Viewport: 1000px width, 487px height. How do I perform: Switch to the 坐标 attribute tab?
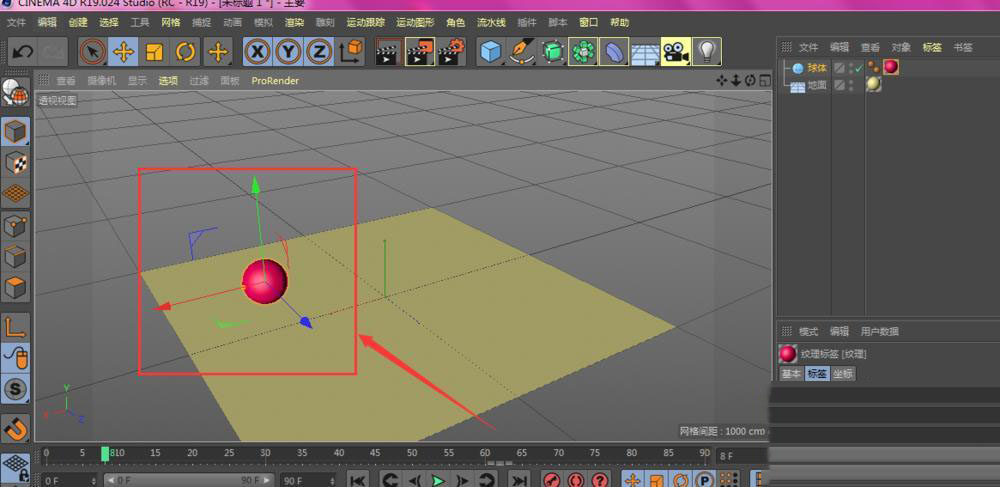click(843, 374)
